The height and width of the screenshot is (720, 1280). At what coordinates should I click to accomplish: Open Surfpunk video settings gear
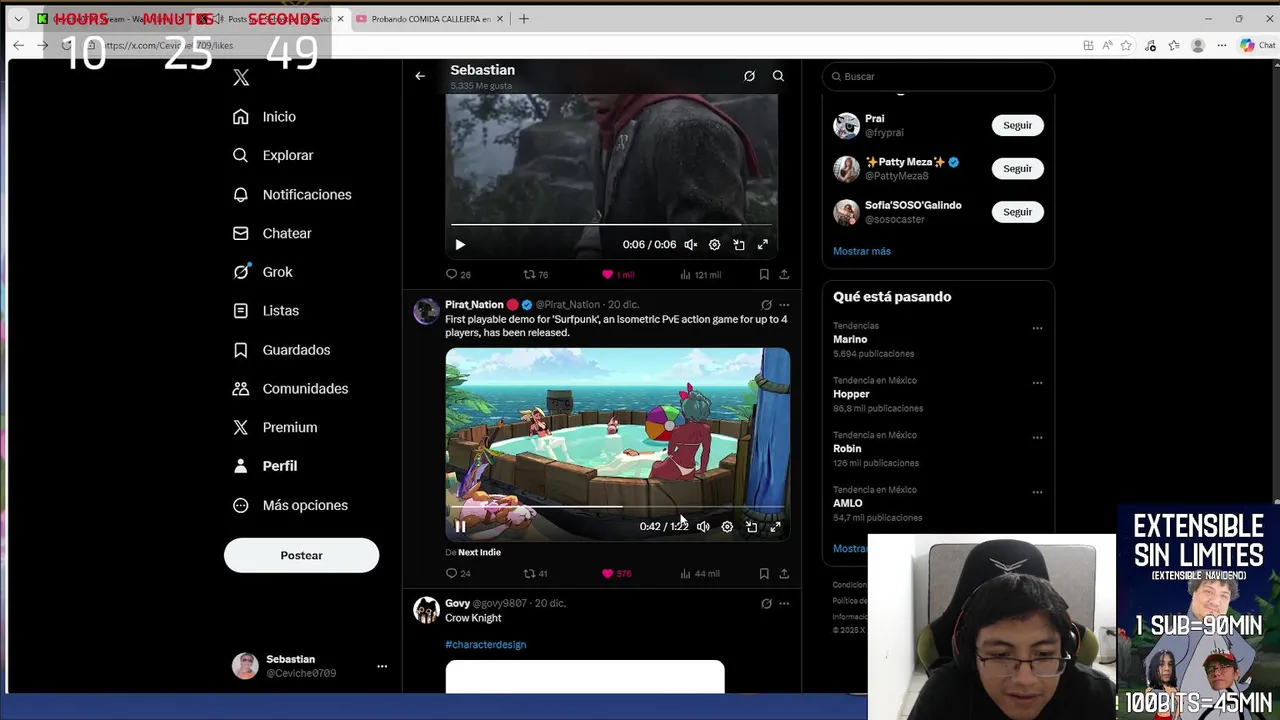[727, 526]
